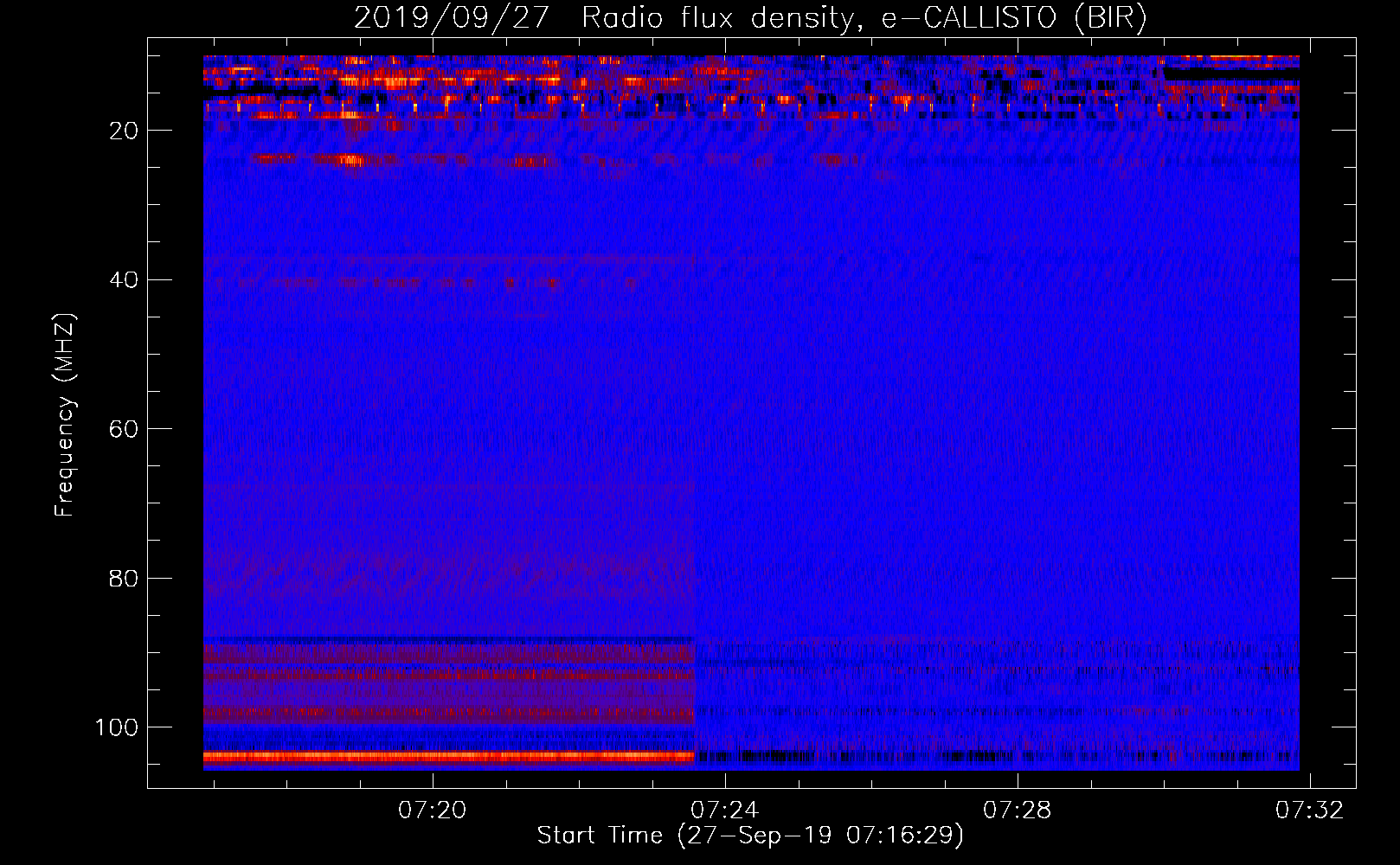Select the 07:24 time tick label

[725, 810]
